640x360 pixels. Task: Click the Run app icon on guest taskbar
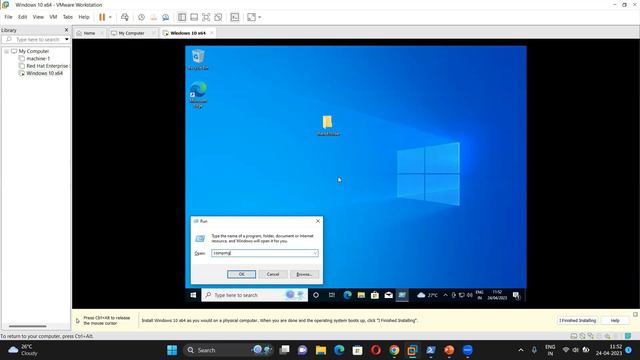(402, 295)
